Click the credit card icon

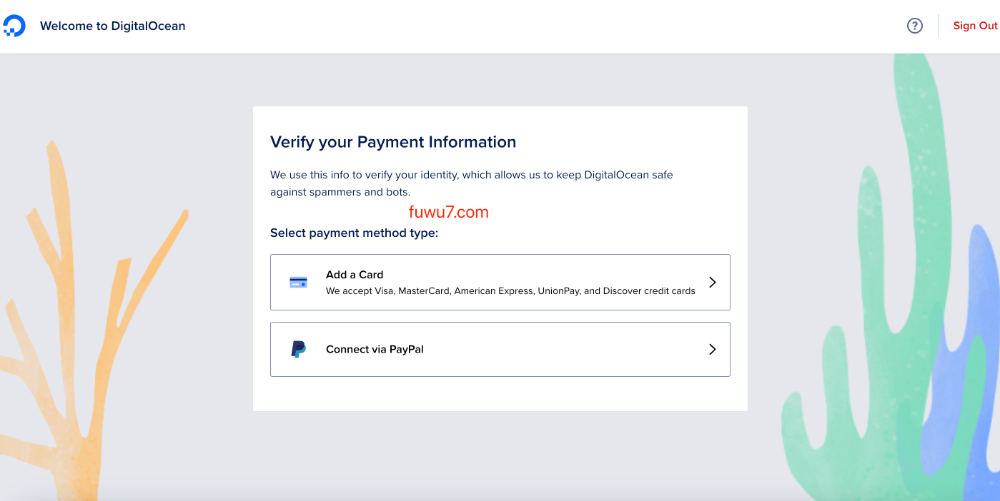tap(298, 282)
